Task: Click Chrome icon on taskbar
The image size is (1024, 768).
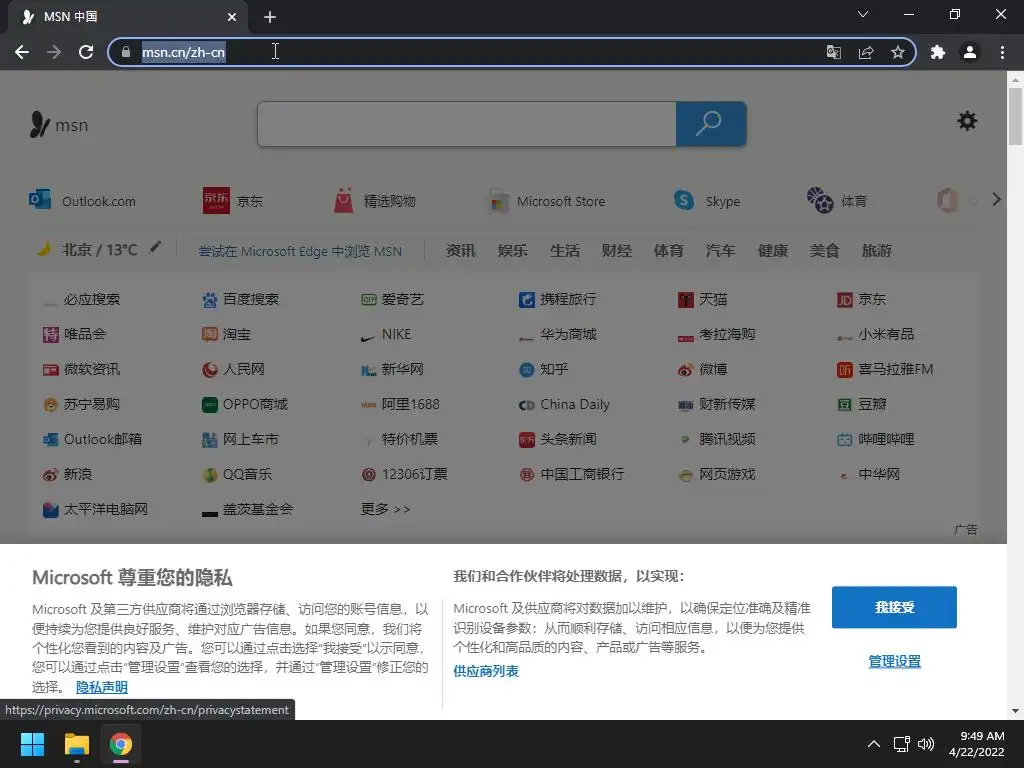Action: (x=121, y=744)
